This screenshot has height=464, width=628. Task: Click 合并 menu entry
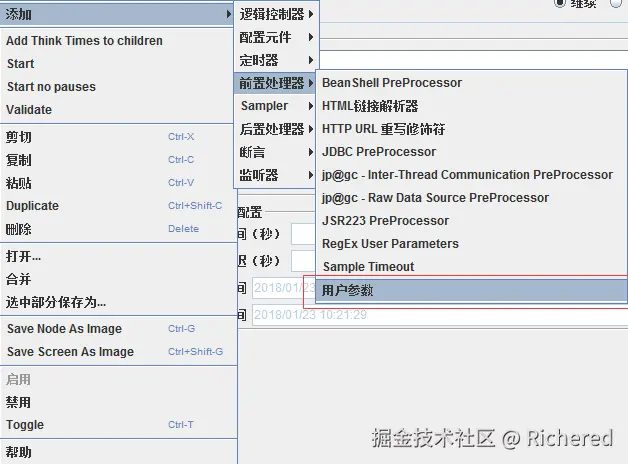click(x=118, y=279)
